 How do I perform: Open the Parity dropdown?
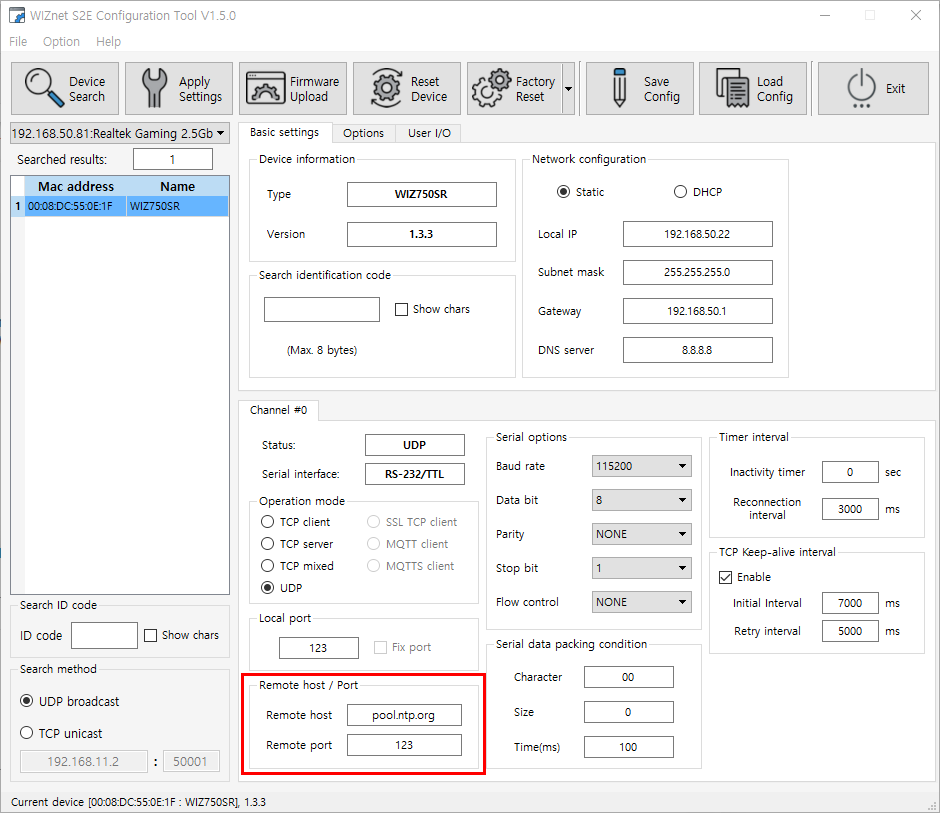pos(641,534)
